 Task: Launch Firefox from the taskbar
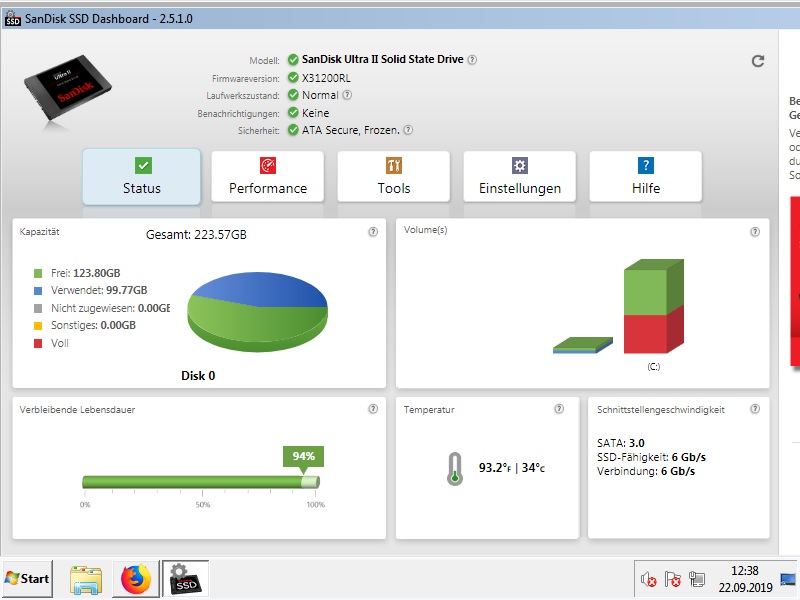(136, 580)
